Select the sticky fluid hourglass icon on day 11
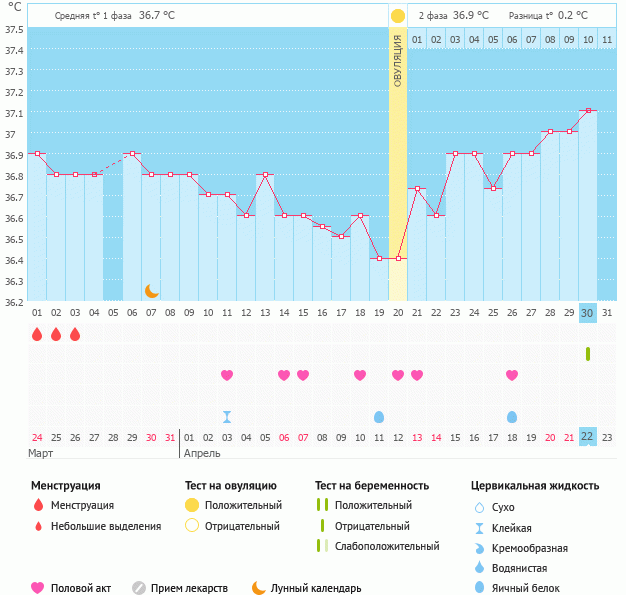 pyautogui.click(x=227, y=417)
